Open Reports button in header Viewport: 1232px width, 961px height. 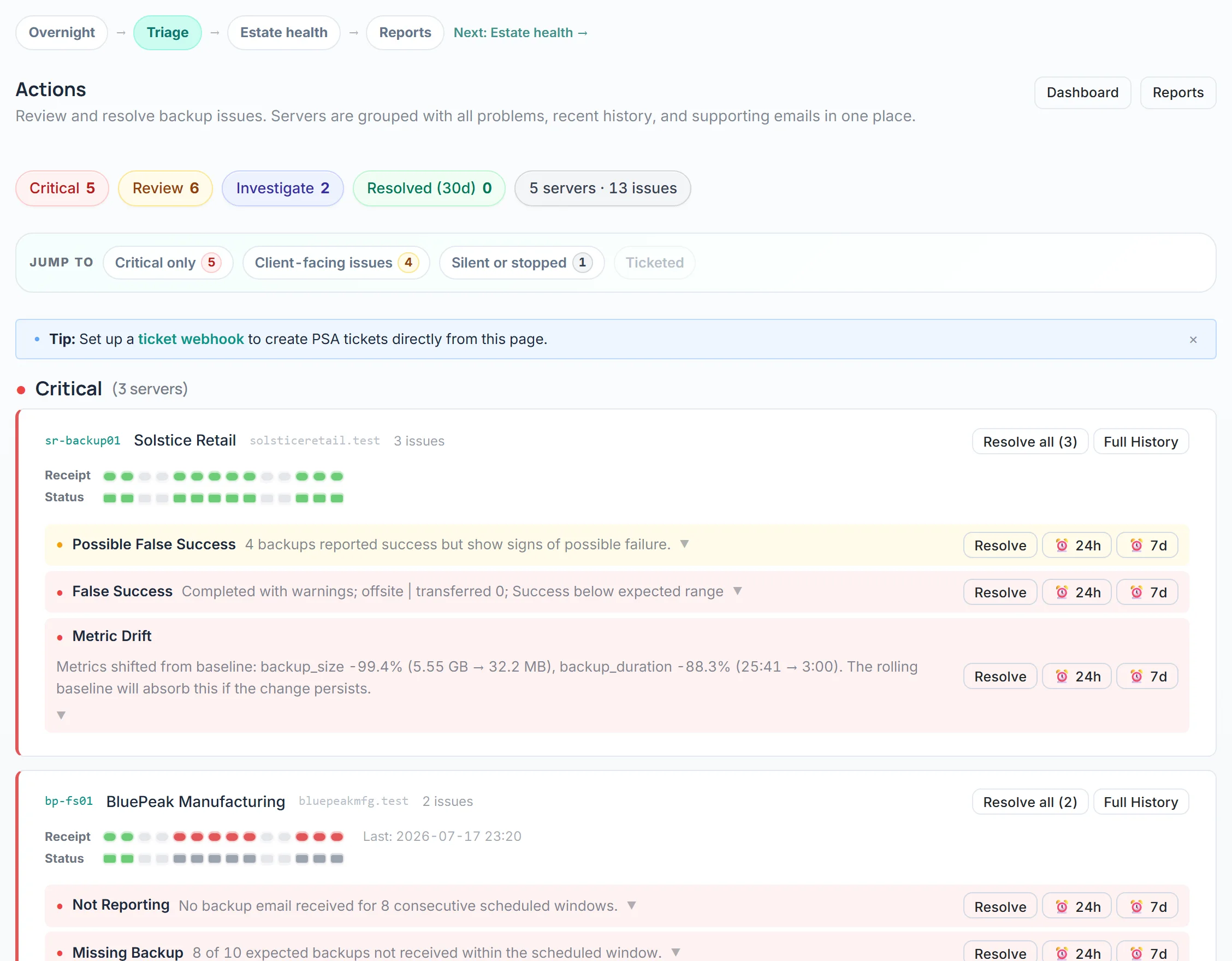[x=1178, y=92]
